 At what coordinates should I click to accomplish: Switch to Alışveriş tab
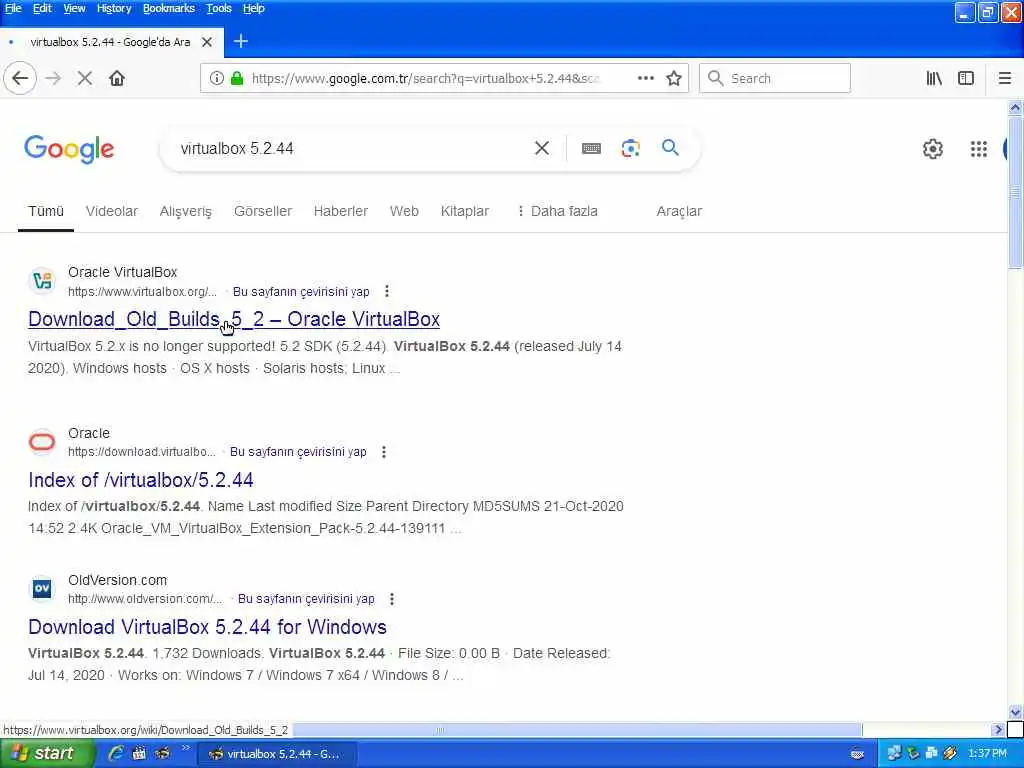[185, 211]
